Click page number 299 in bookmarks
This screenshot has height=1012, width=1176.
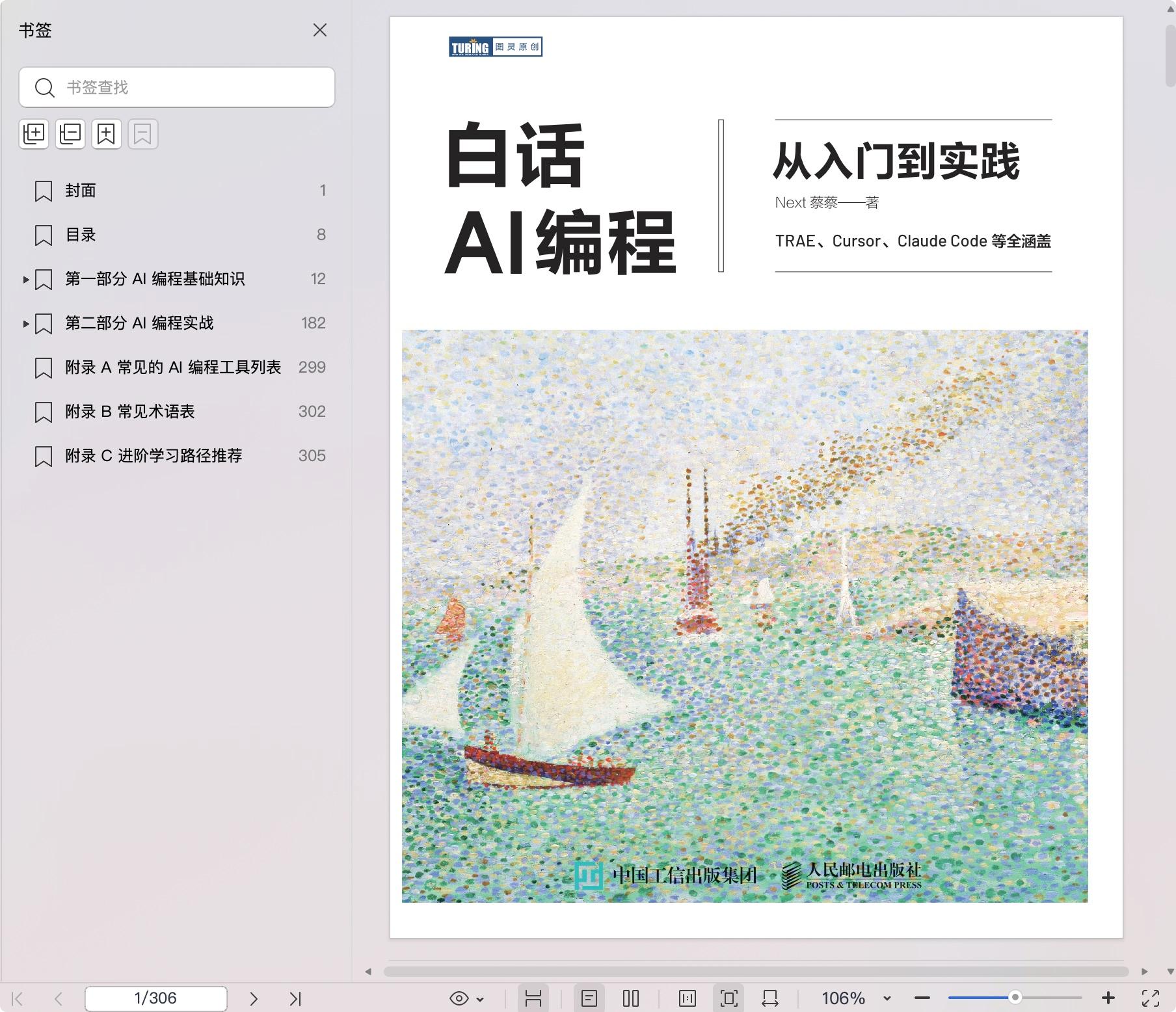(312, 367)
